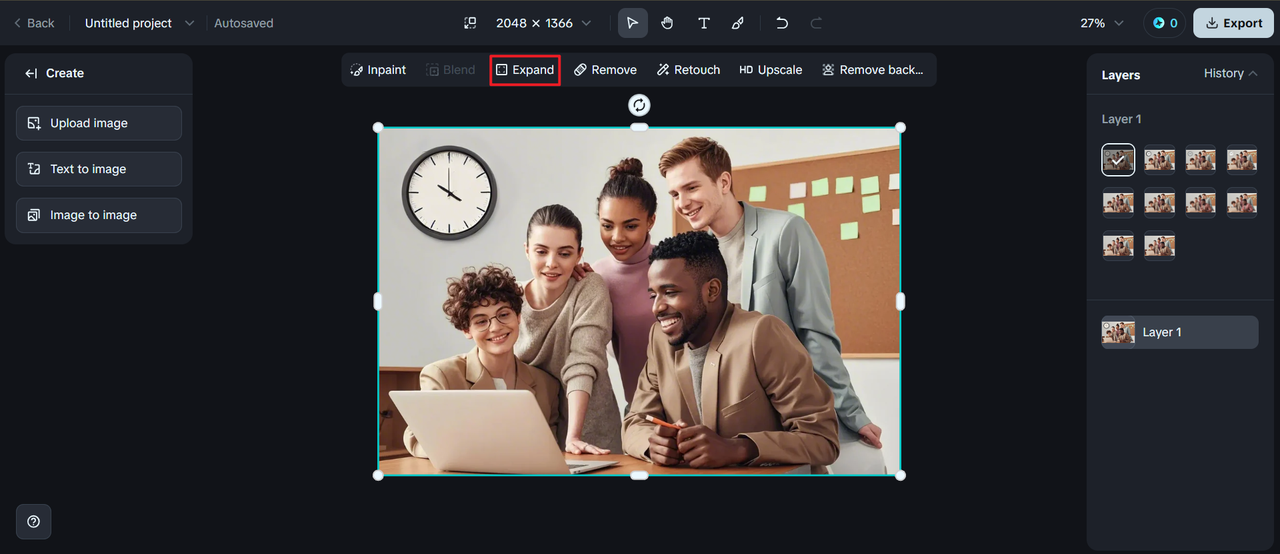Open the help question mark button
Viewport: 1280px width, 554px height.
click(x=33, y=521)
